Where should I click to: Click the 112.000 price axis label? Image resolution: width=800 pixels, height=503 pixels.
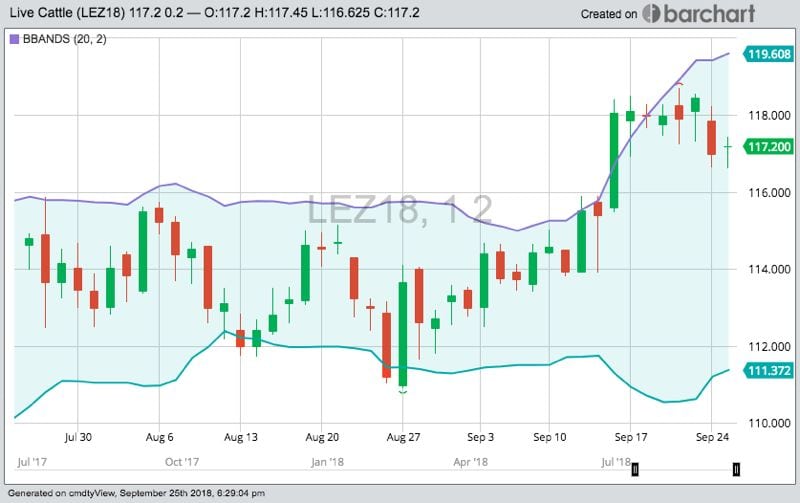(x=769, y=347)
